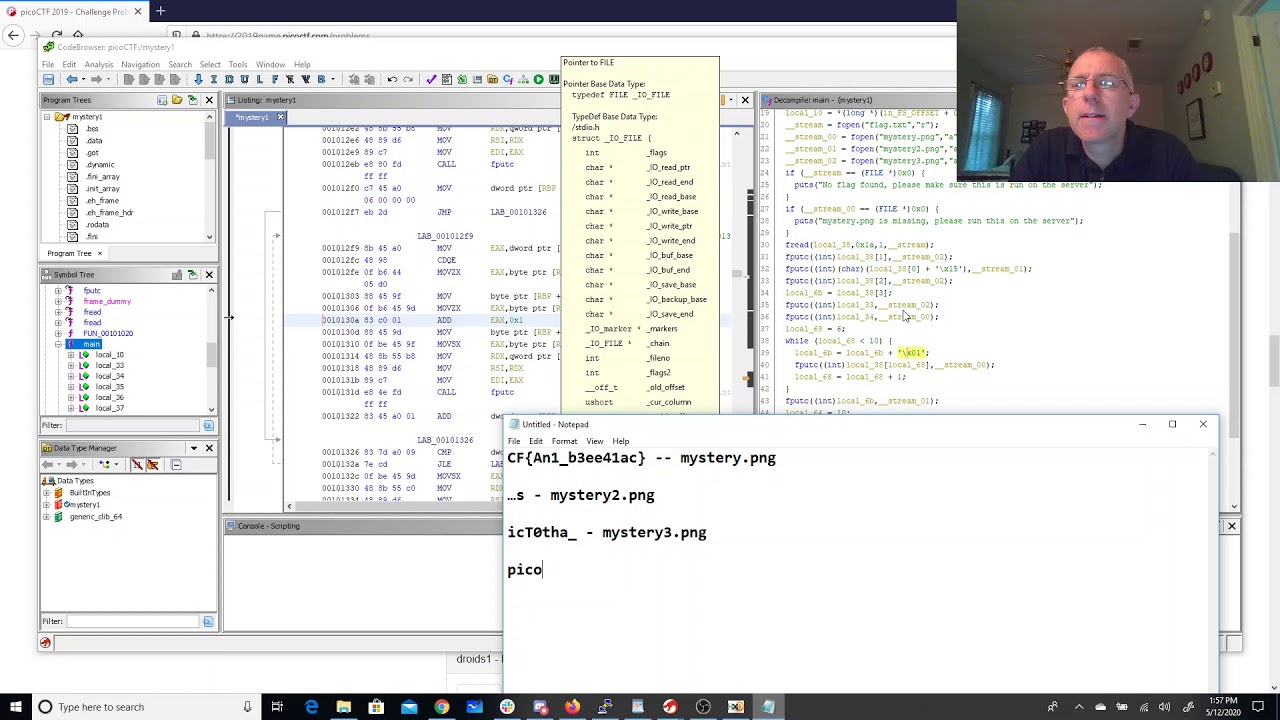Click the next-undefined 'U' toolbar icon
1280x720 pixels.
point(244,80)
